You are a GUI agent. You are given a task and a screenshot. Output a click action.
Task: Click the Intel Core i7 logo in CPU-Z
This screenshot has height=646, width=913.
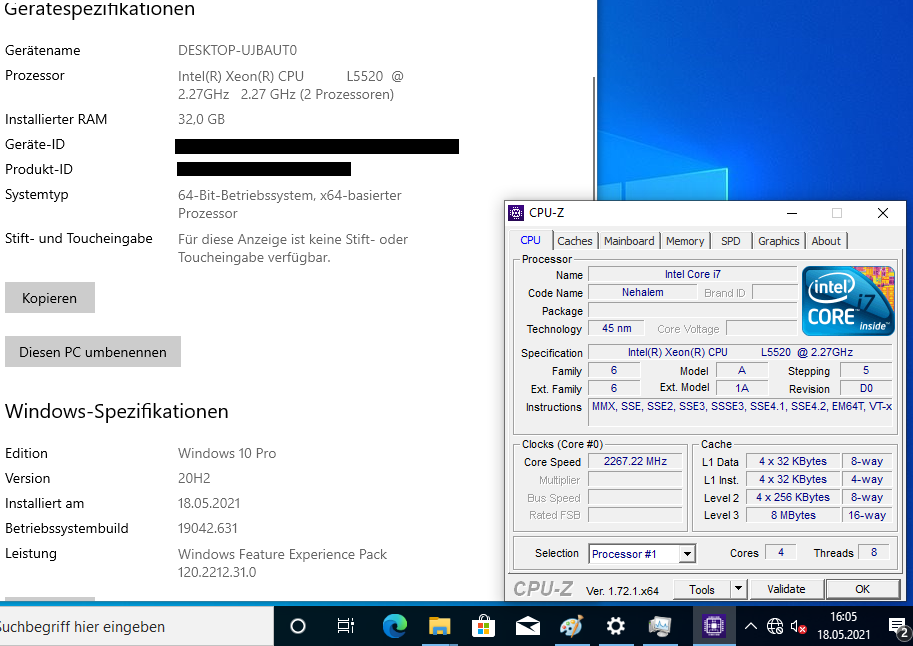(848, 301)
